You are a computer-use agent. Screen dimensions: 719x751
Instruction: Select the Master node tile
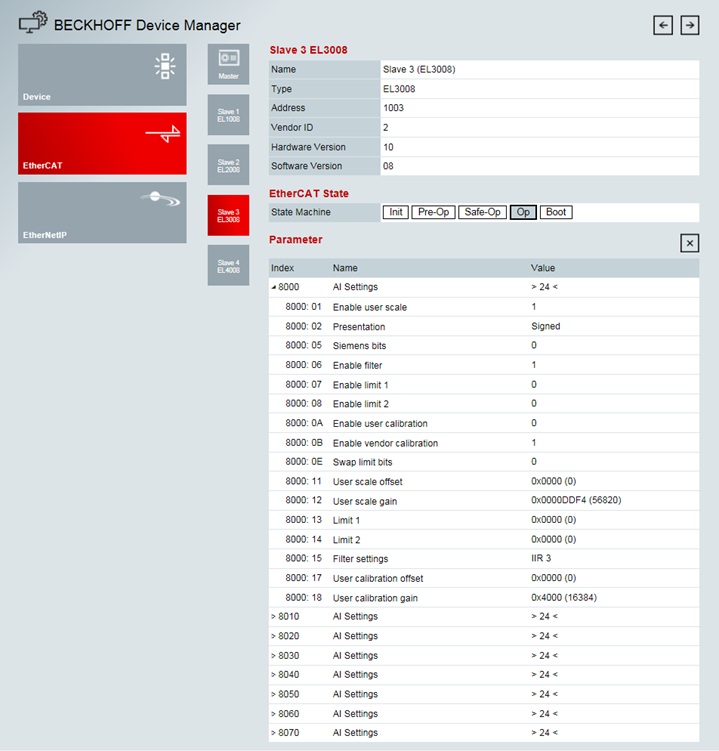tap(228, 64)
